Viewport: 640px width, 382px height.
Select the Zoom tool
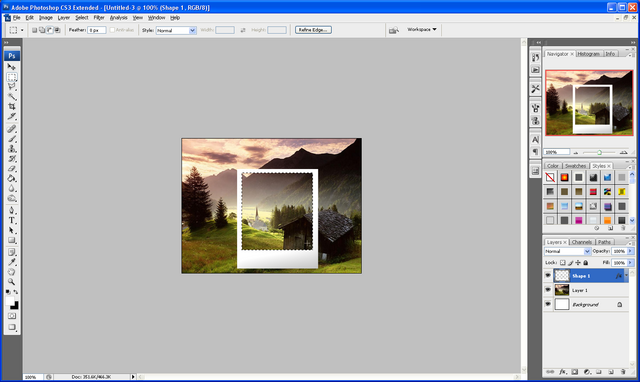pyautogui.click(x=11, y=282)
